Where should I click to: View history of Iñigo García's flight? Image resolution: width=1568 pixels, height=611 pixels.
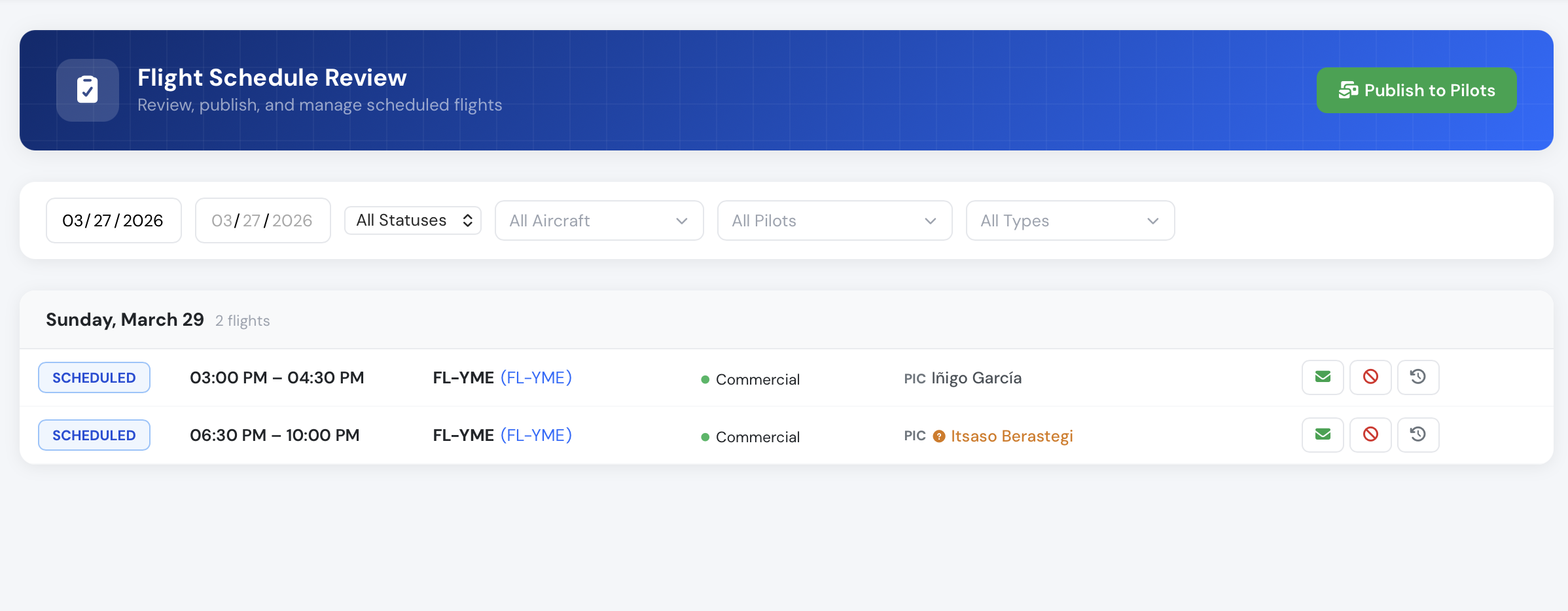pos(1418,377)
